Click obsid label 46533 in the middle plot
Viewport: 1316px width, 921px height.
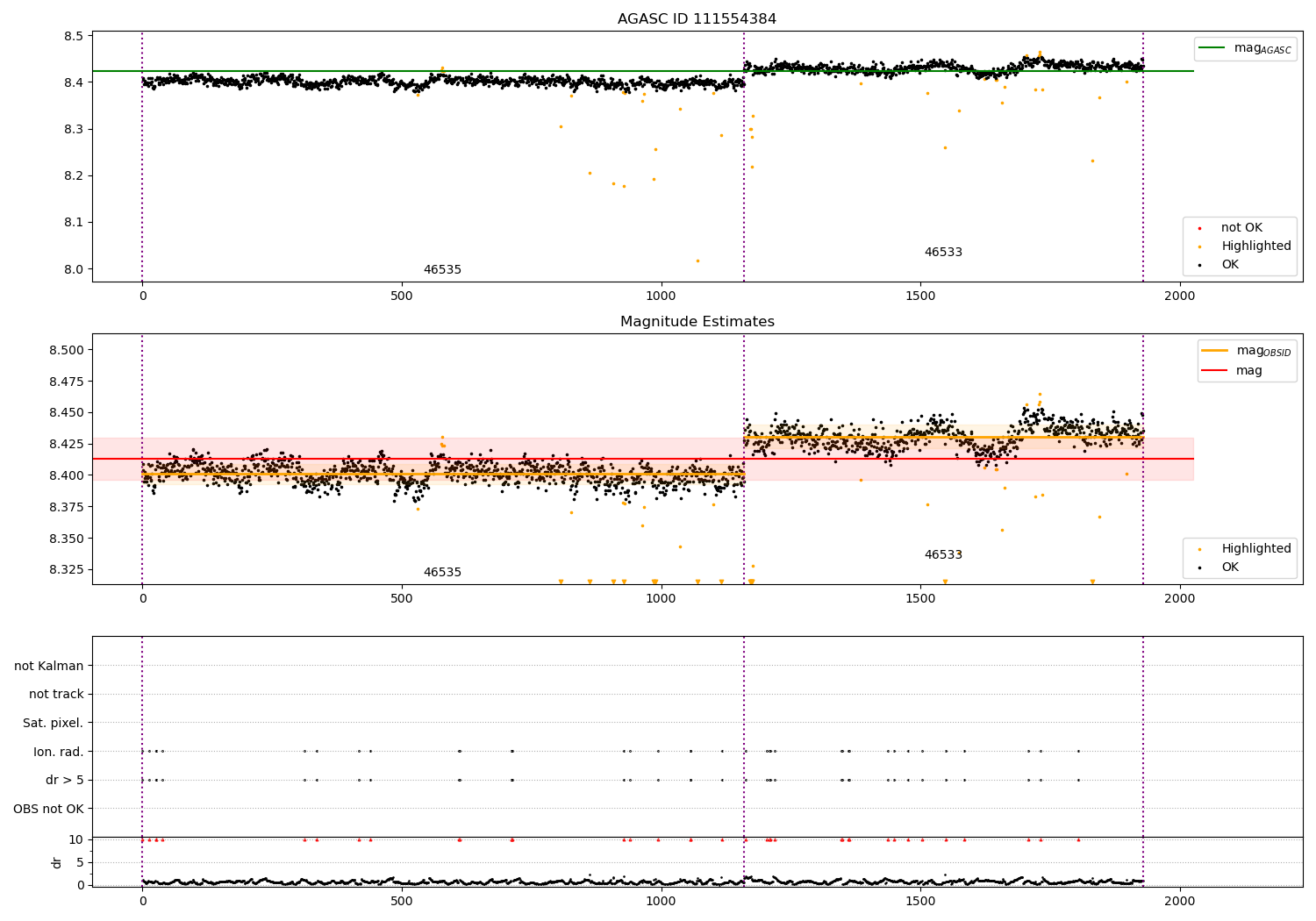click(943, 555)
